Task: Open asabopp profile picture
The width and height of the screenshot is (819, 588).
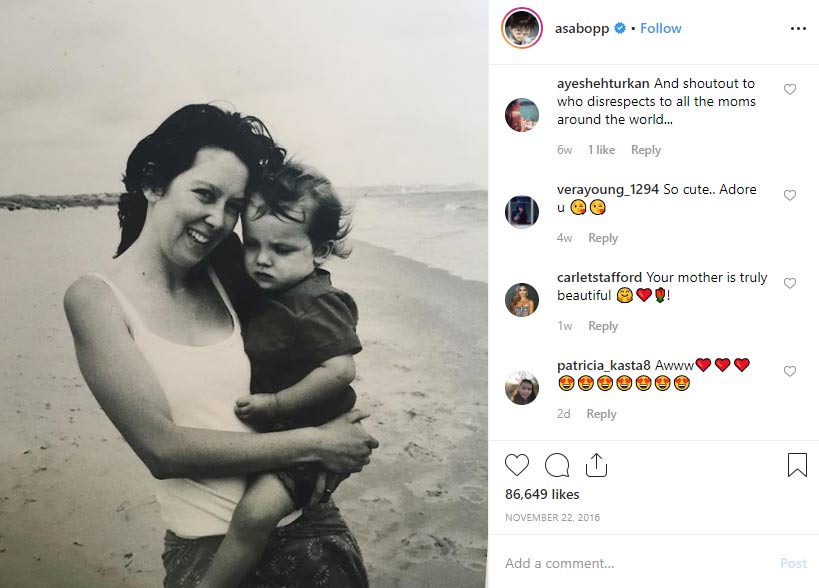Action: 522,29
